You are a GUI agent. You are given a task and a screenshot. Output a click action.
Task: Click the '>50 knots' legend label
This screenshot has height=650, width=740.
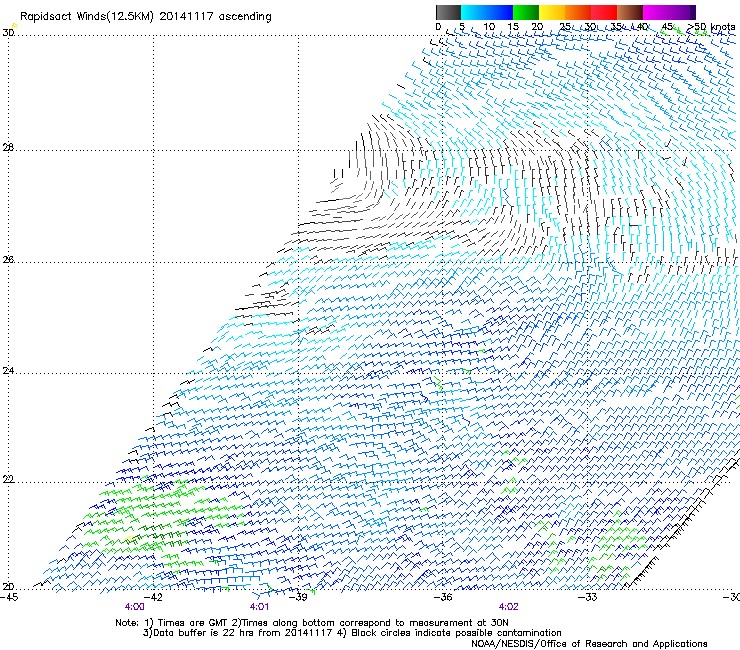(x=711, y=27)
